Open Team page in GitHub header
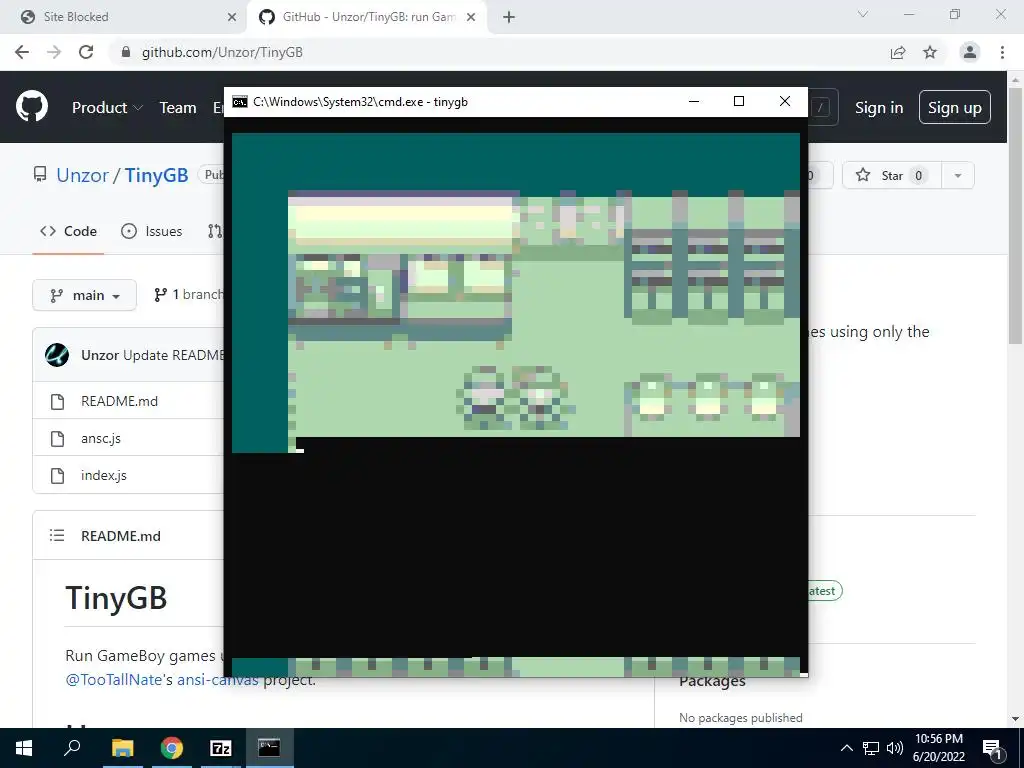The width and height of the screenshot is (1024, 768). pyautogui.click(x=178, y=108)
